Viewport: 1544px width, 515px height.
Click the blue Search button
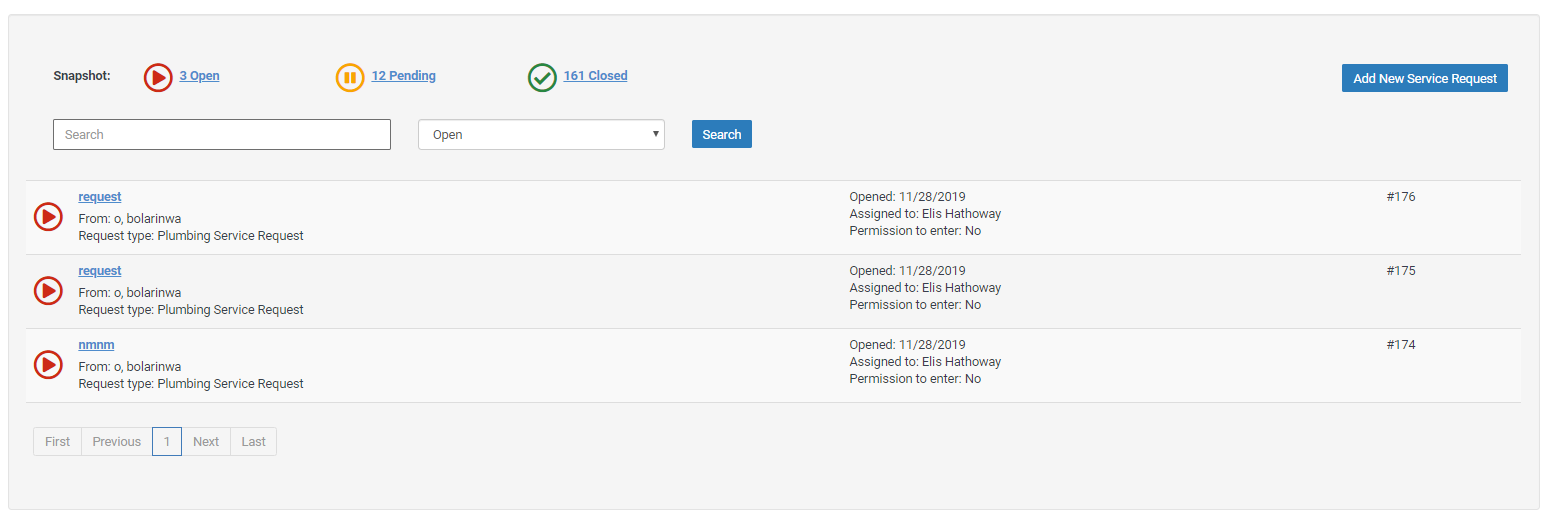pyautogui.click(x=721, y=134)
